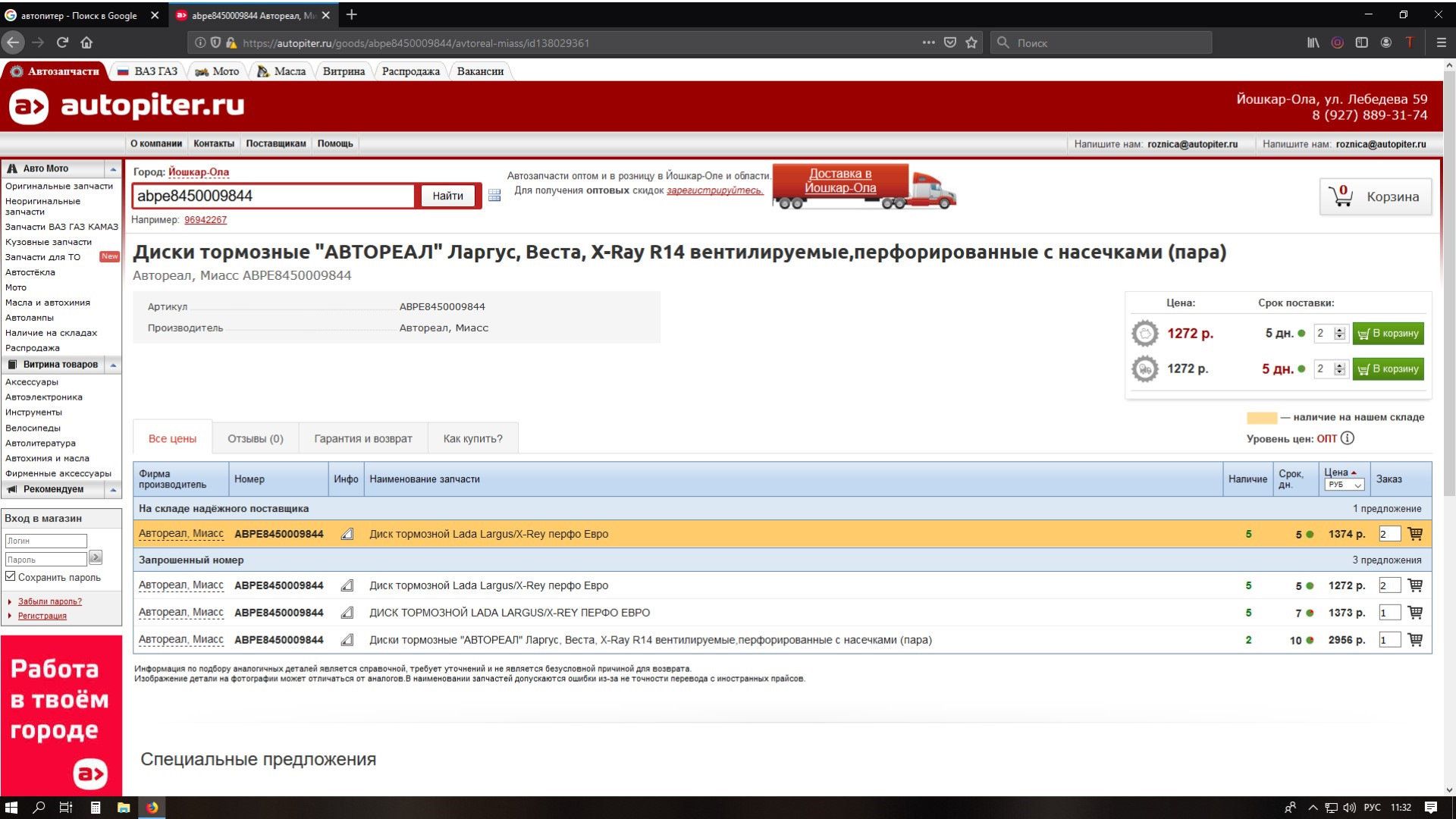The image size is (1456, 819).
Task: Click the Найти search button
Action: coord(447,195)
